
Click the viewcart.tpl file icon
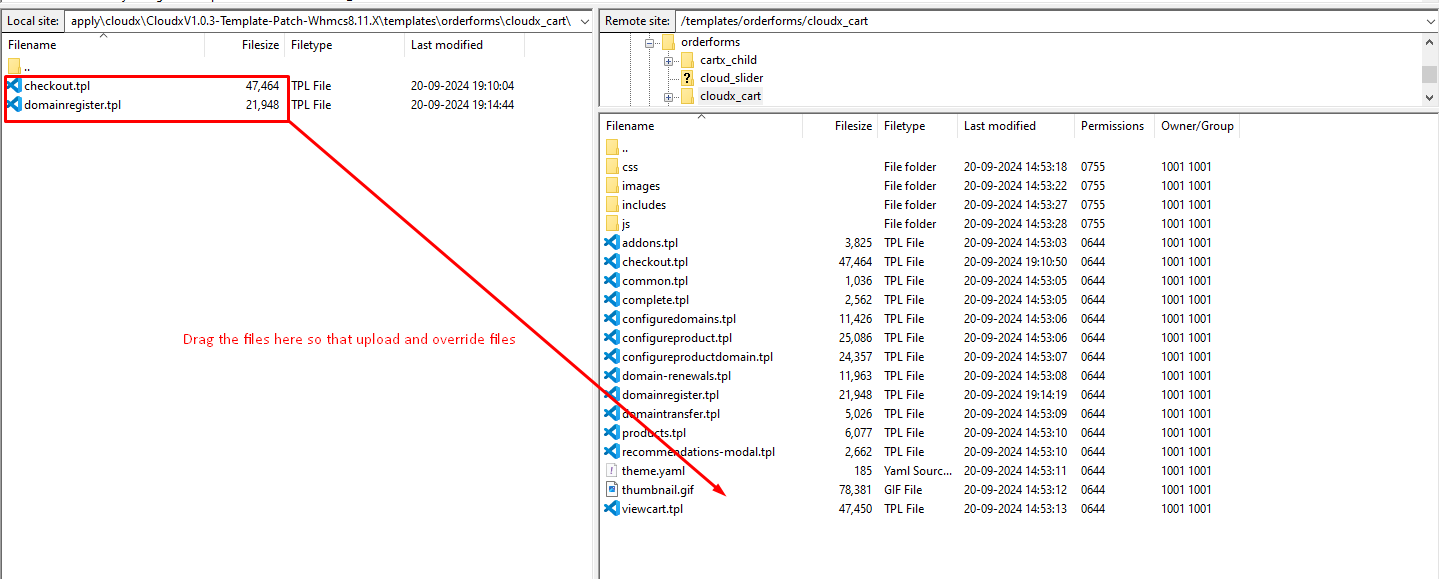(x=613, y=509)
